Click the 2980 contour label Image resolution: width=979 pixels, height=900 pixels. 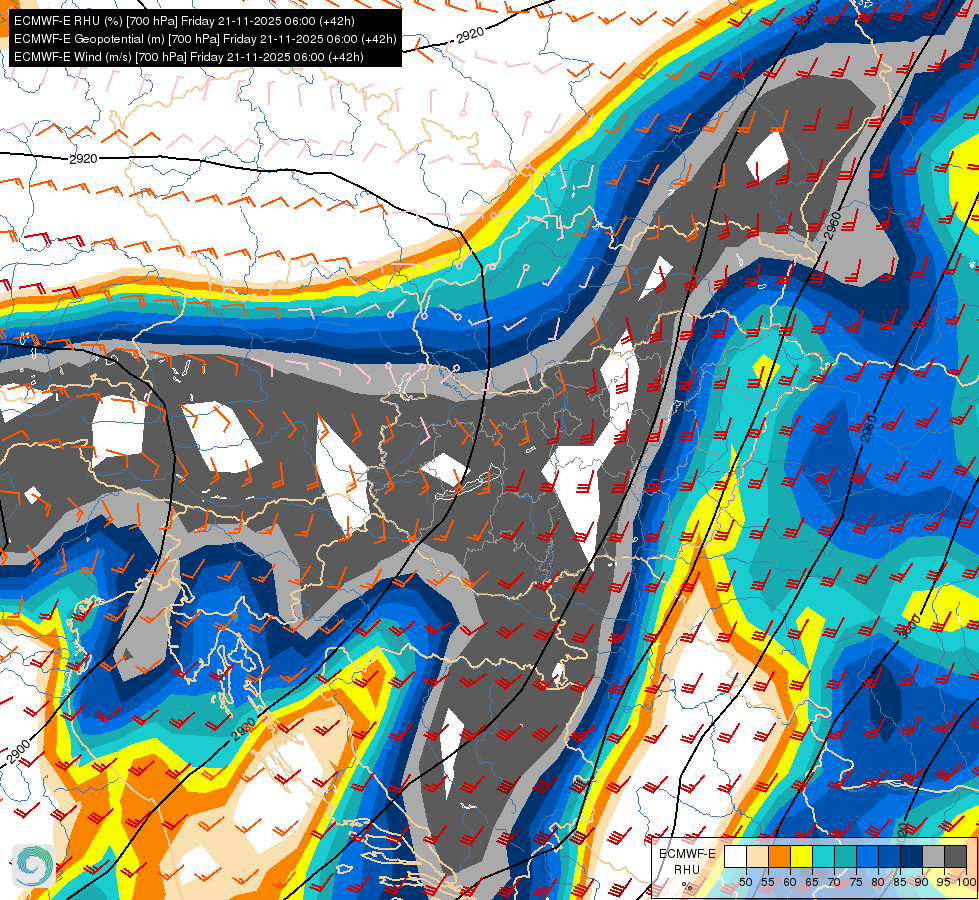click(868, 428)
